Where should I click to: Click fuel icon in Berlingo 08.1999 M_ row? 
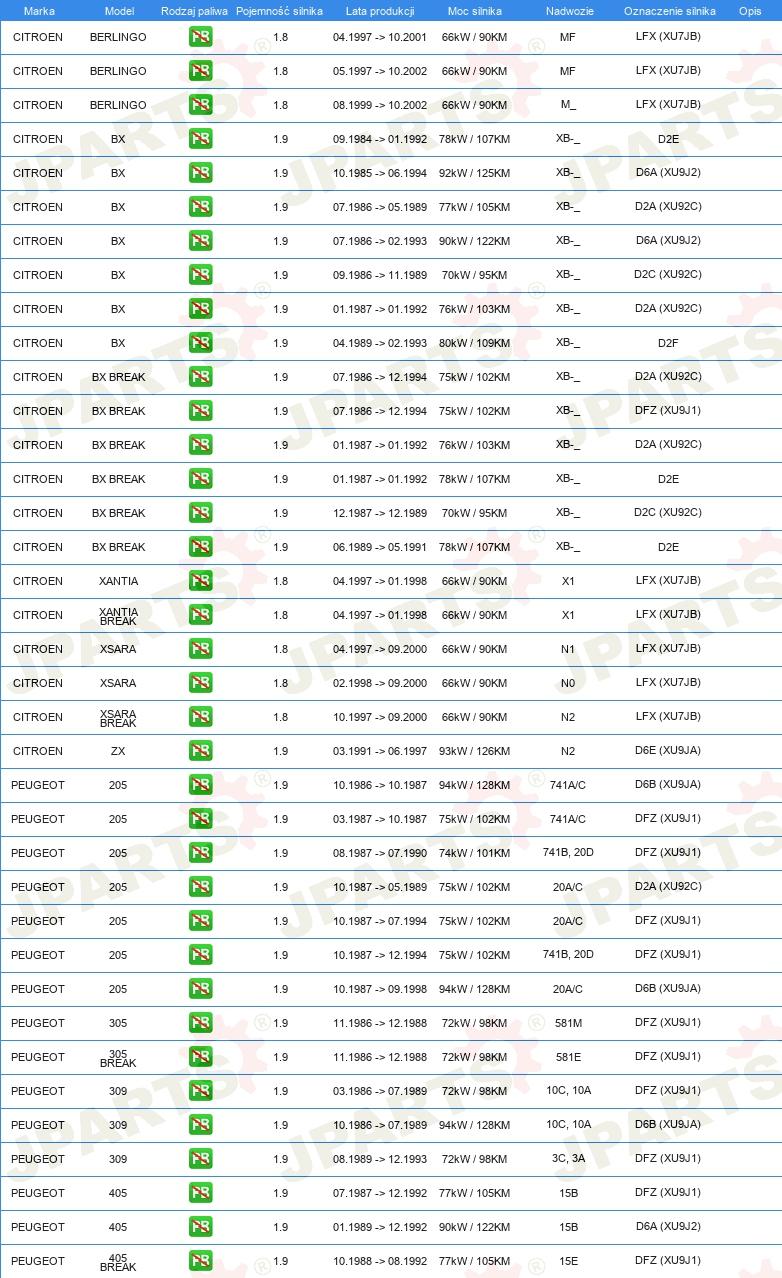(x=200, y=105)
